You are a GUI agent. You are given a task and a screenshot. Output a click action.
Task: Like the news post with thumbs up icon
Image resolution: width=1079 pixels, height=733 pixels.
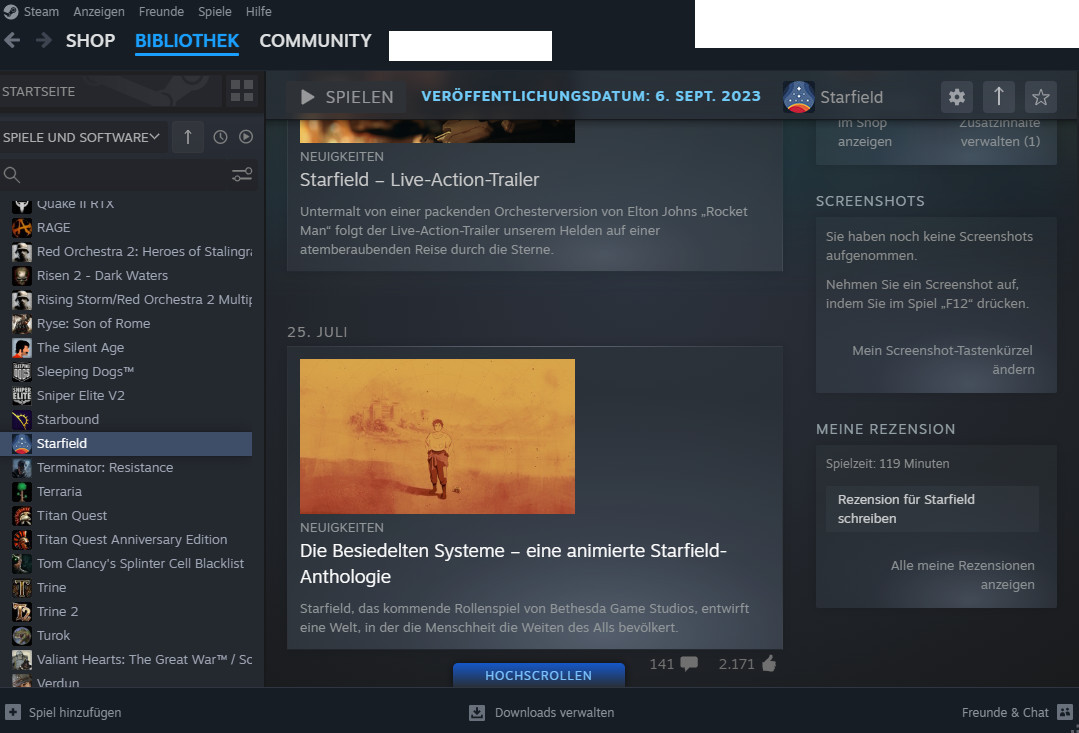point(769,663)
